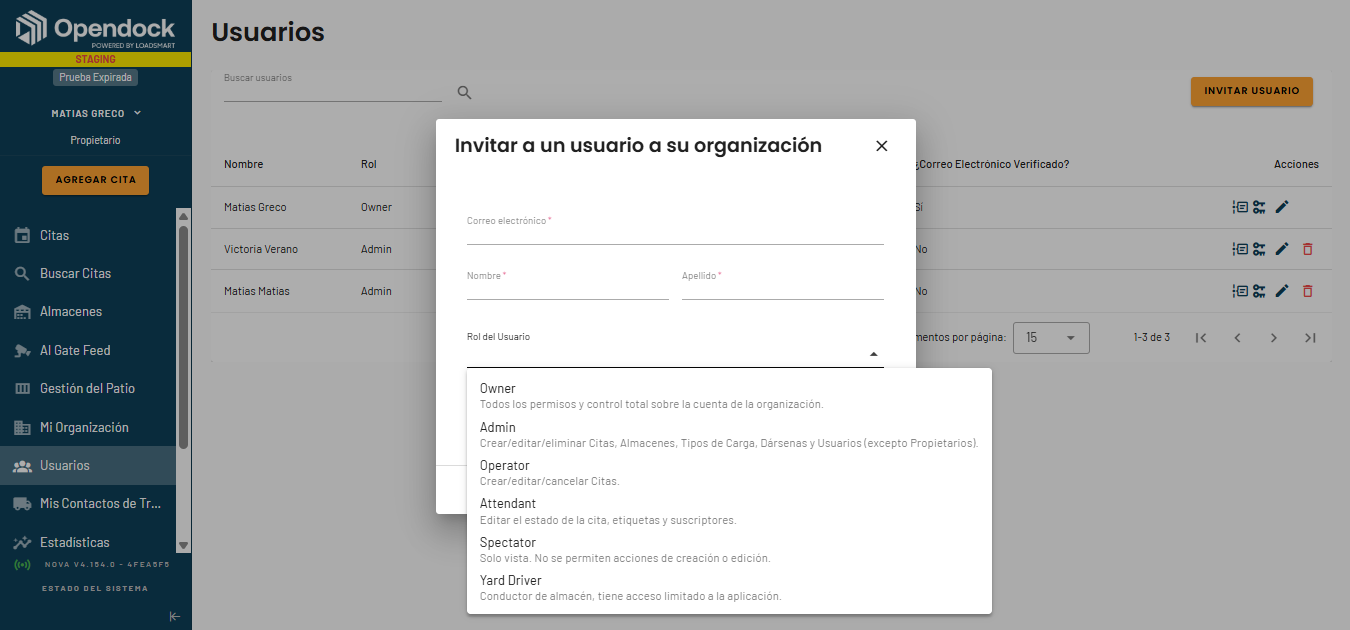Click the Mis Contactos truck icon
The height and width of the screenshot is (630, 1350).
[x=22, y=504]
